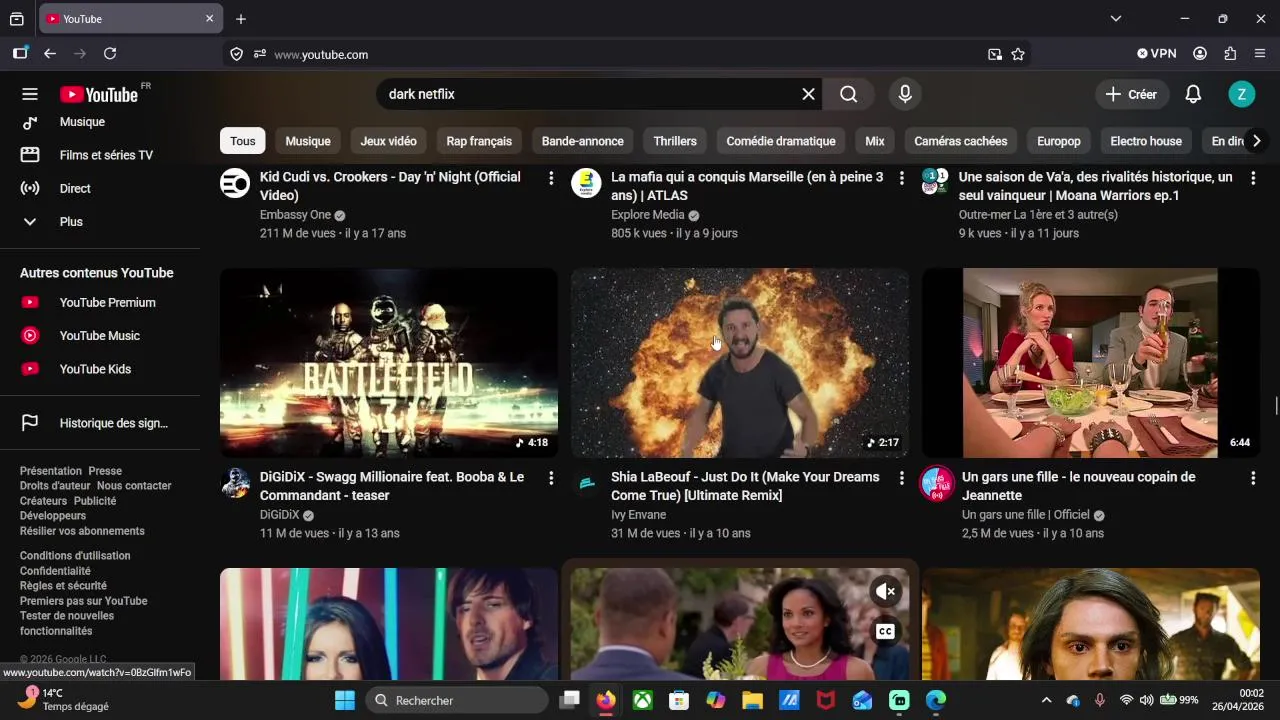Open Un gars une fille channel avatar
This screenshot has height=720, width=1280.
click(937, 483)
